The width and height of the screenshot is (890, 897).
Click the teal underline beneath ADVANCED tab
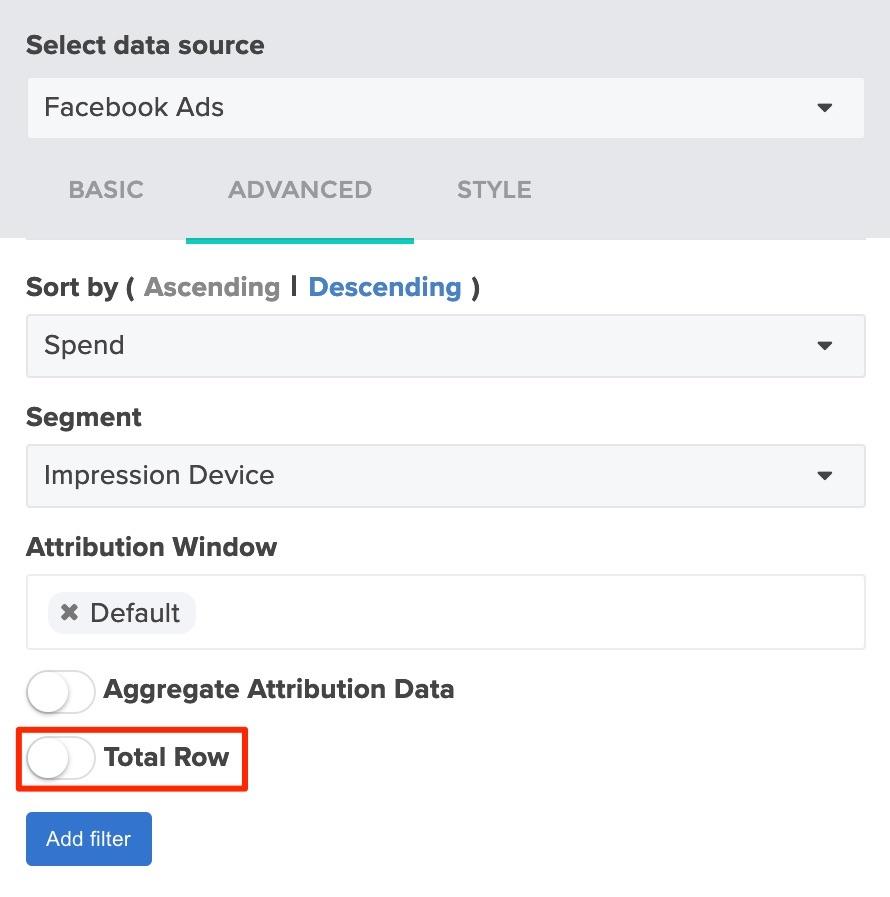coord(300,241)
